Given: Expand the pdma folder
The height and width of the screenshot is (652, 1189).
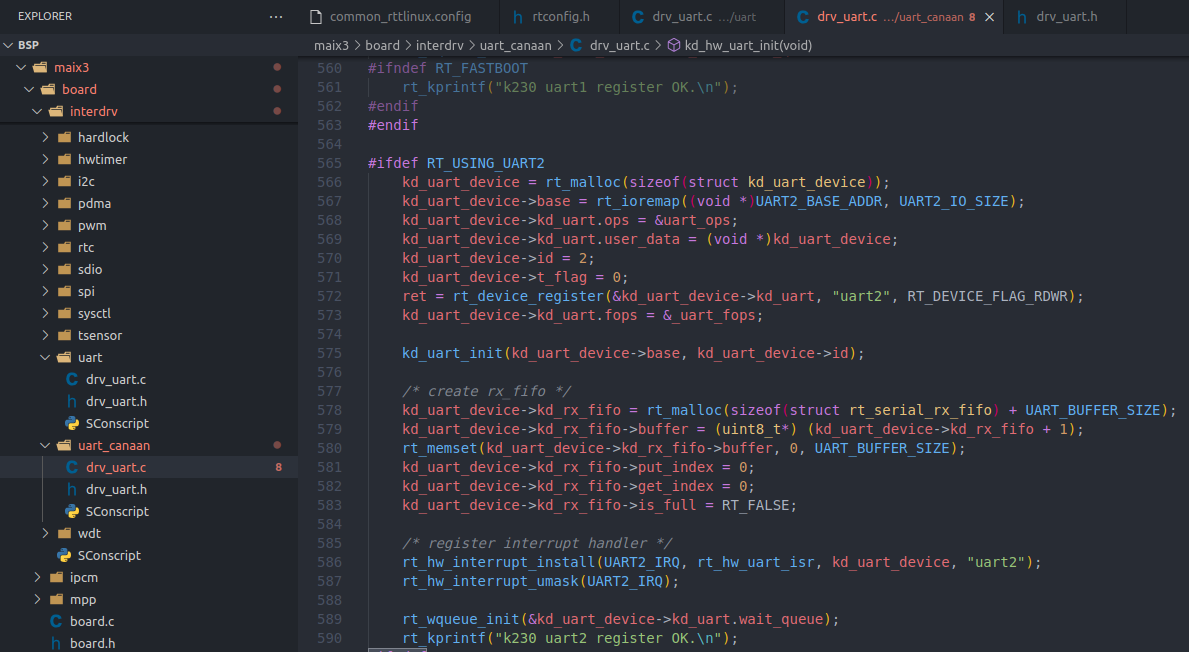Looking at the screenshot, I should point(45,203).
